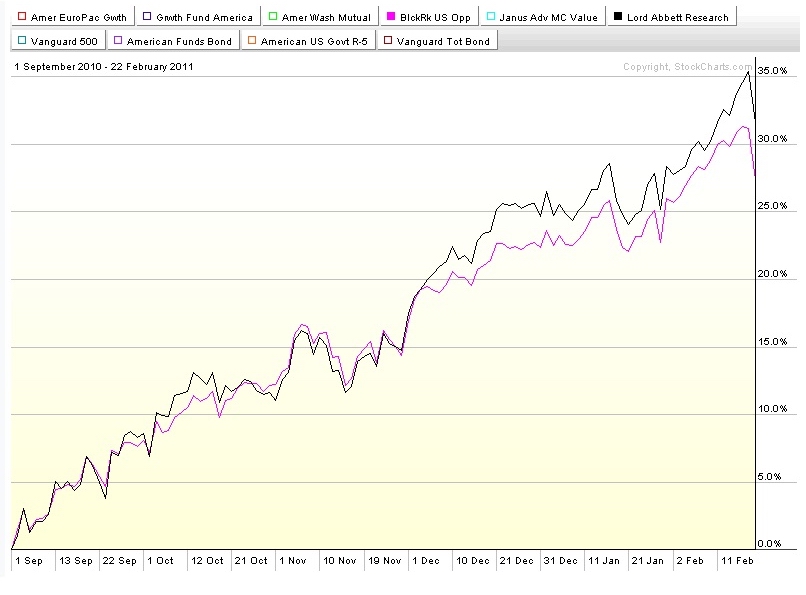Click the 30.0% axis label

(772, 139)
